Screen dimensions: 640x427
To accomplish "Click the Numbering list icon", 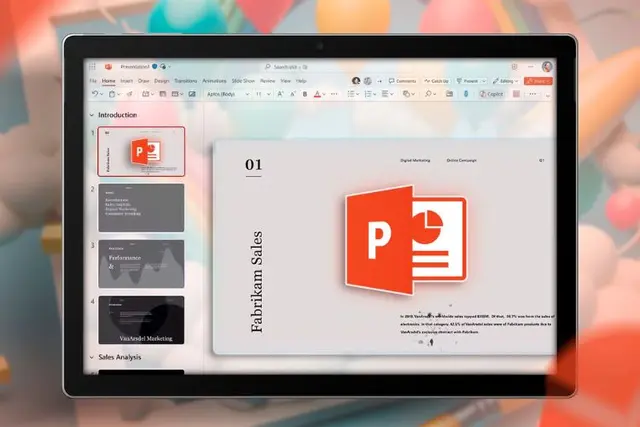I will pyautogui.click(x=367, y=94).
